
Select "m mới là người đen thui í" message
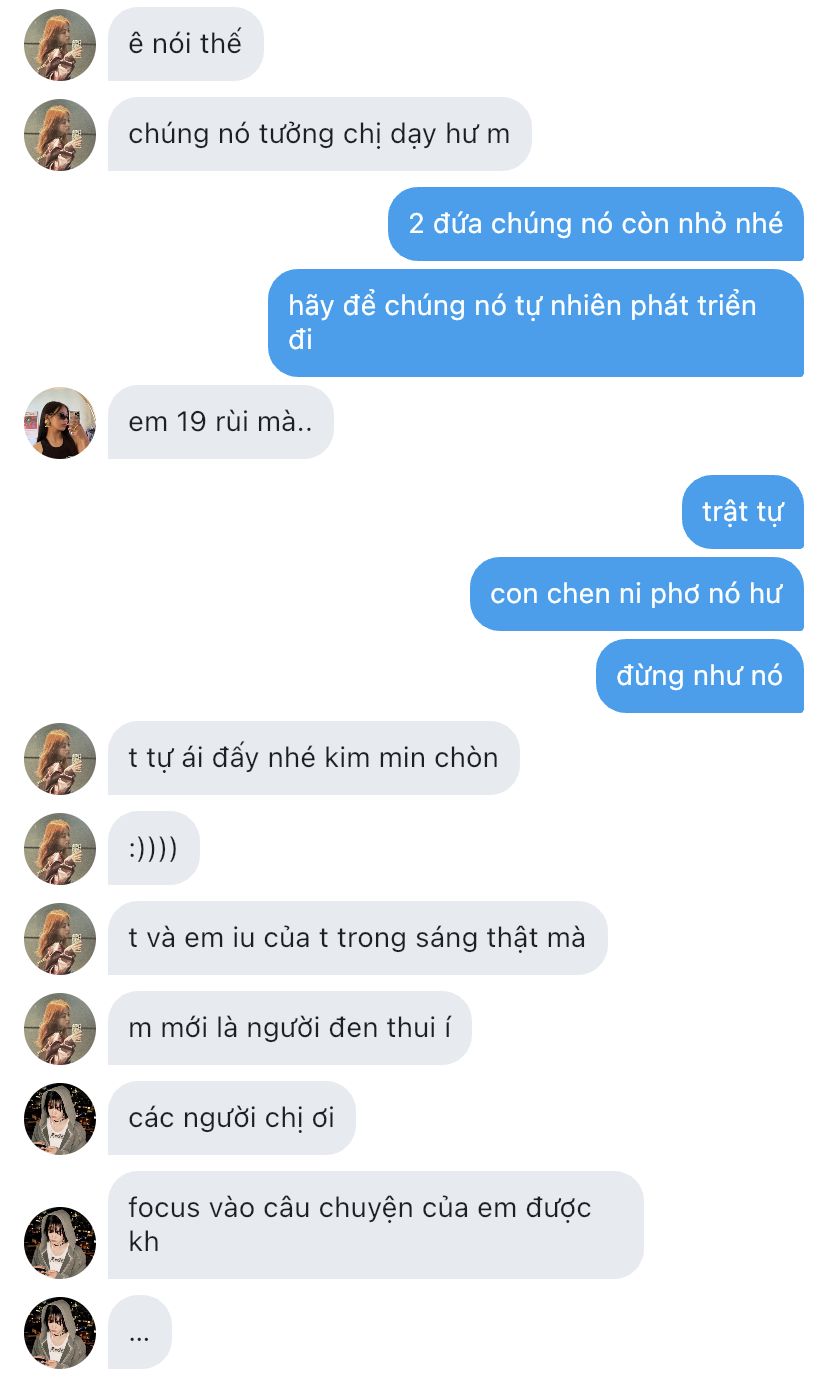pos(290,1028)
